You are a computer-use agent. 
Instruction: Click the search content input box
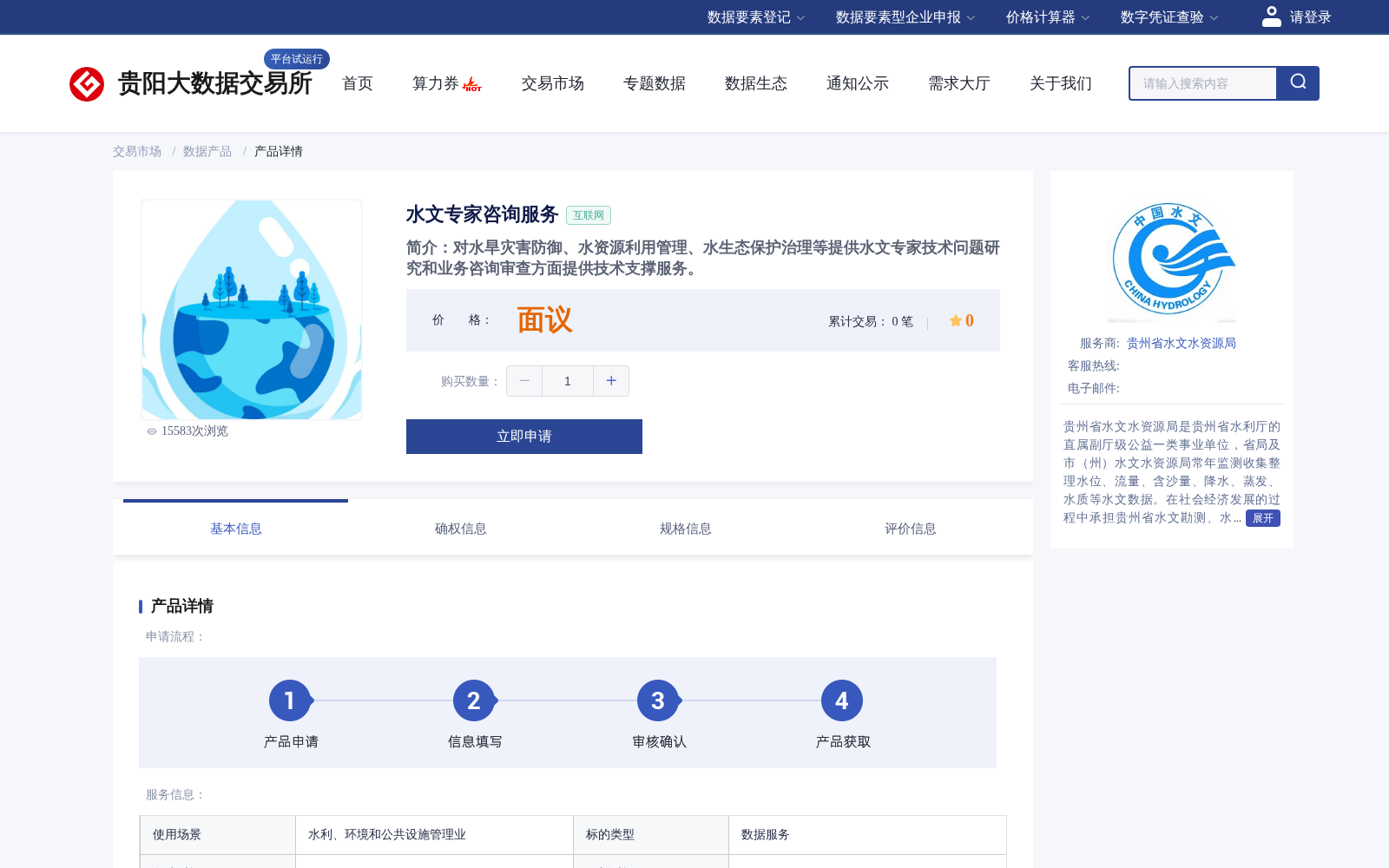point(1203,83)
